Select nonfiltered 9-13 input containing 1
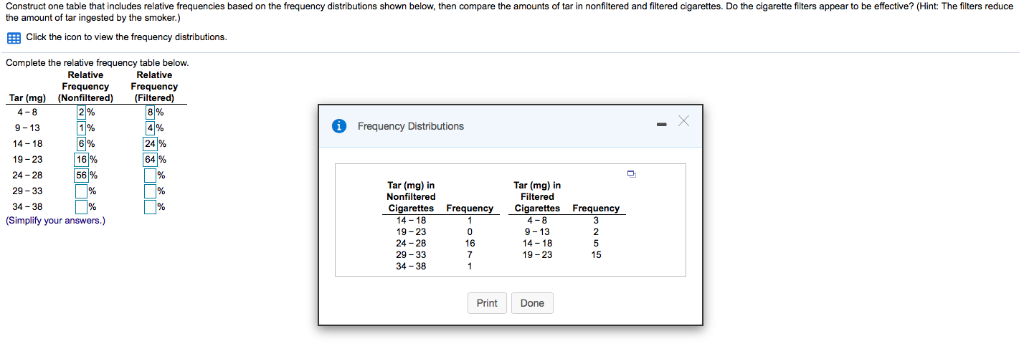The width and height of the screenshot is (1024, 364). pyautogui.click(x=82, y=127)
